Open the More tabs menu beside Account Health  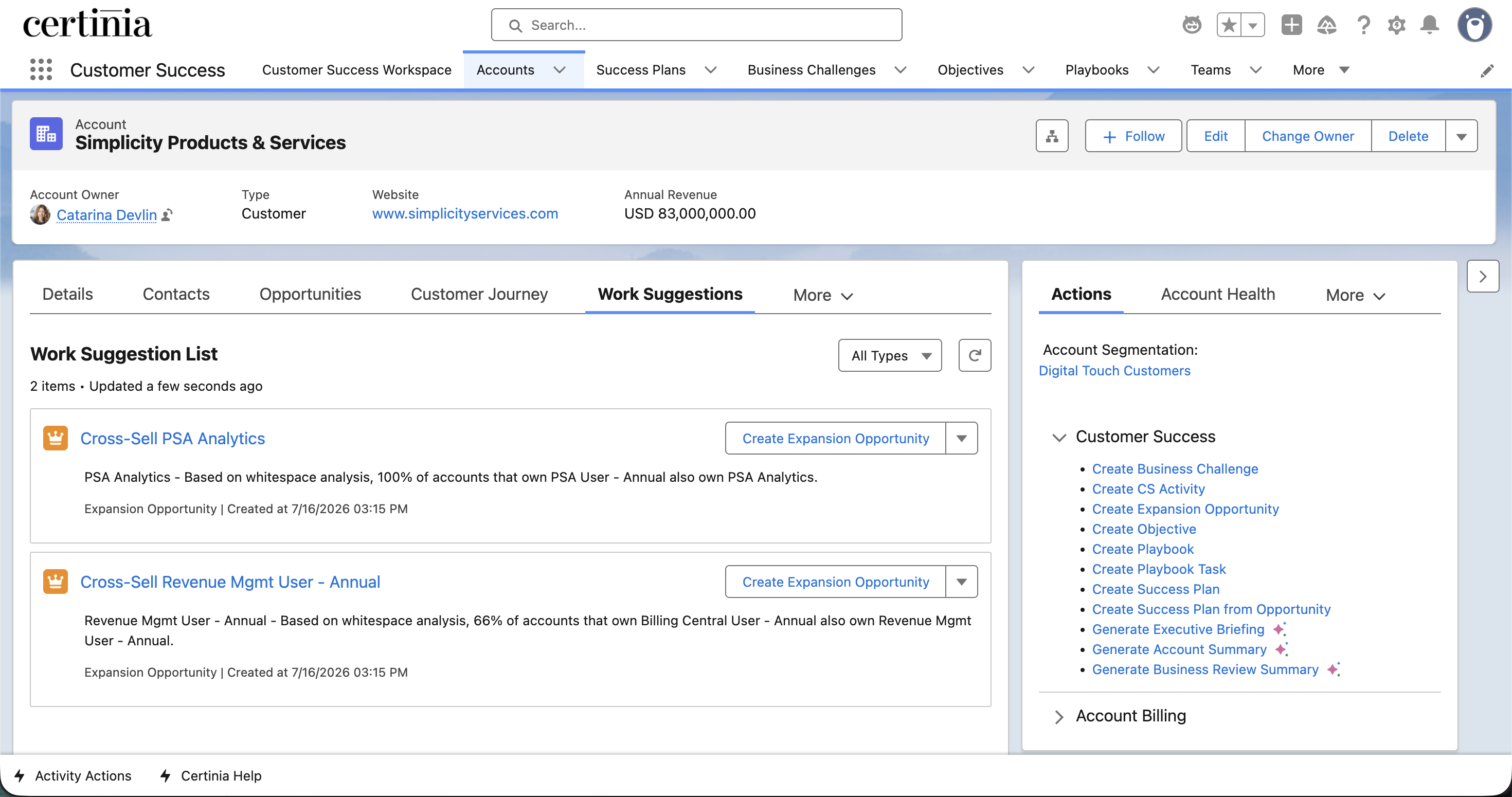tap(1355, 295)
